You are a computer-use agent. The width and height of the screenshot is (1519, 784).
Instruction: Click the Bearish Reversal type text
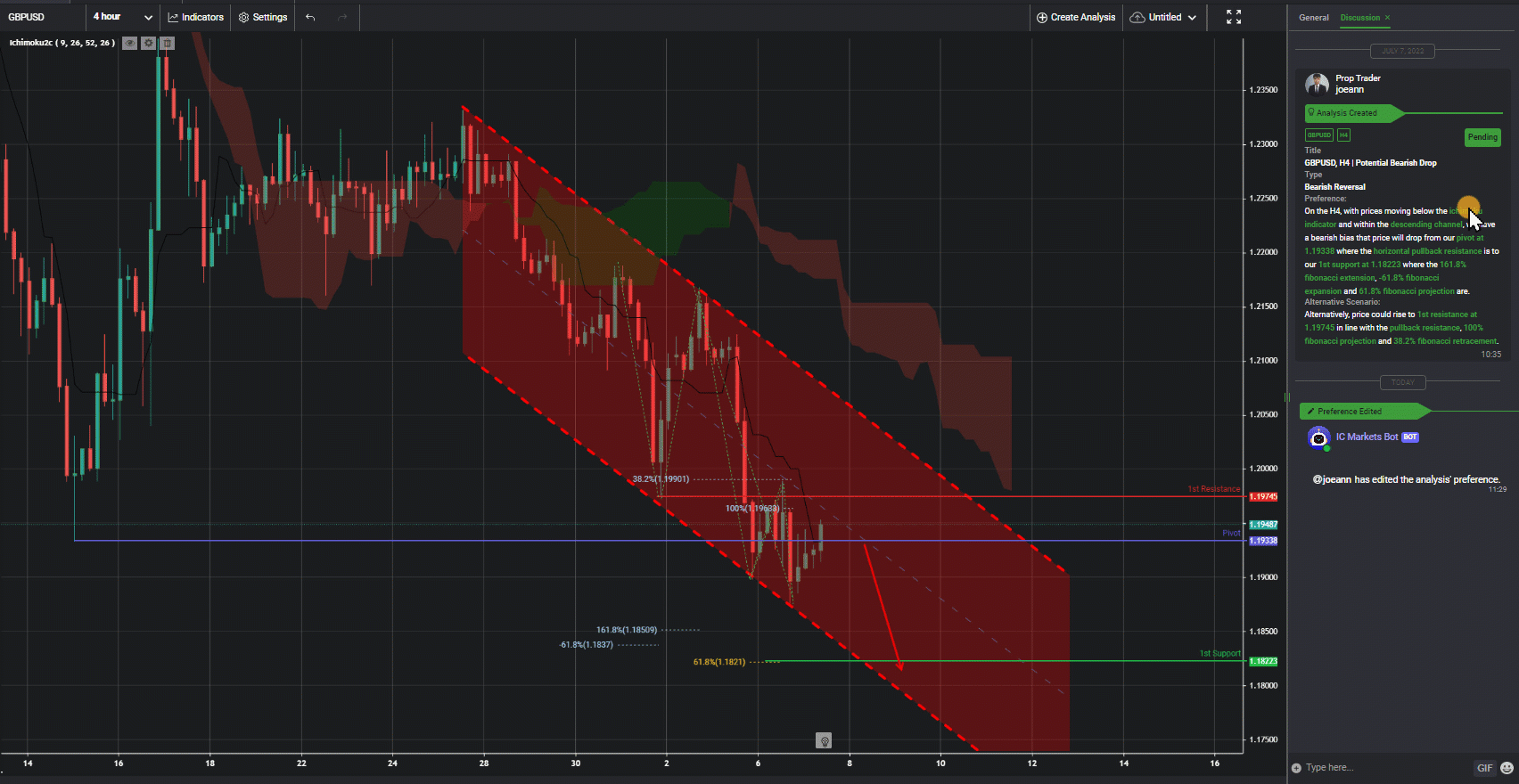click(x=1334, y=187)
